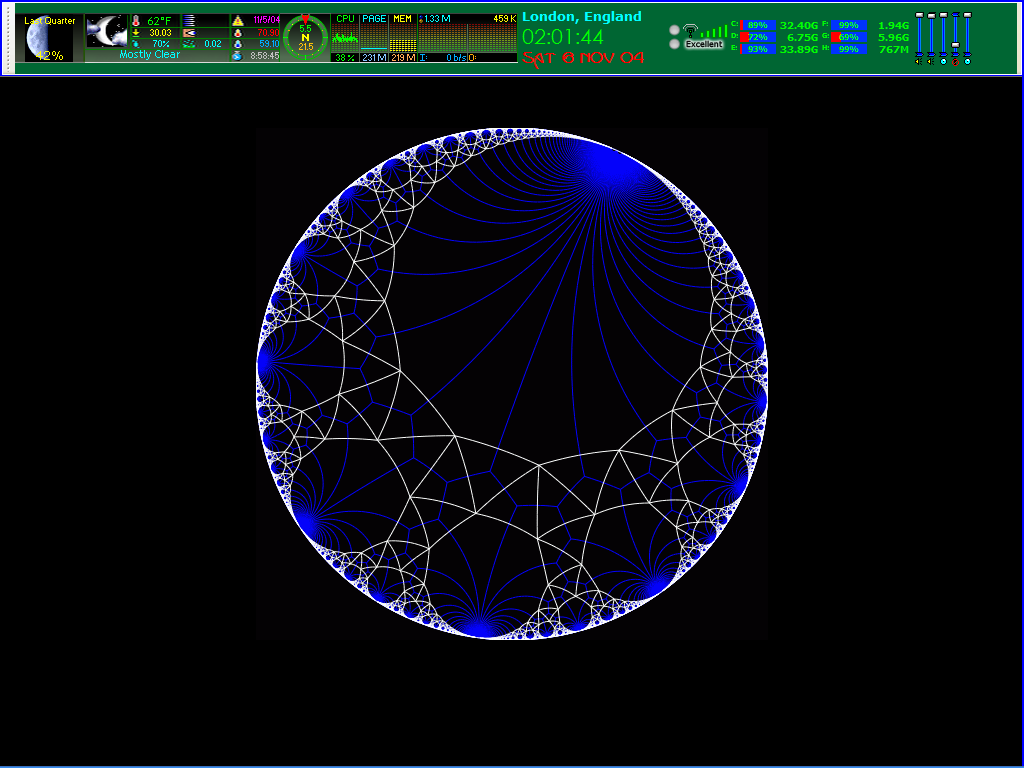Click the barometric pressure icon beside 30.03

coord(136,33)
